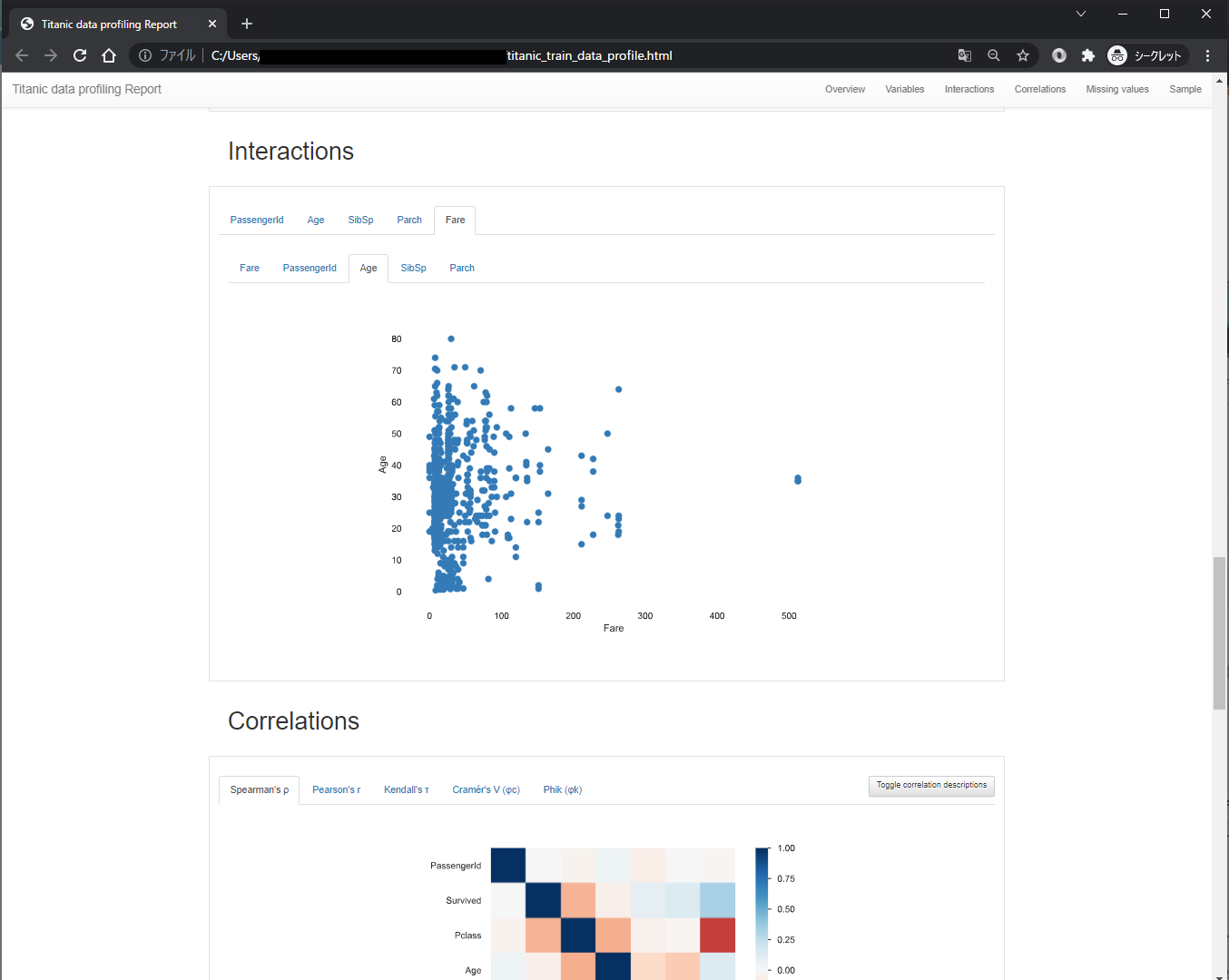Open the incognito profile button

click(1147, 55)
